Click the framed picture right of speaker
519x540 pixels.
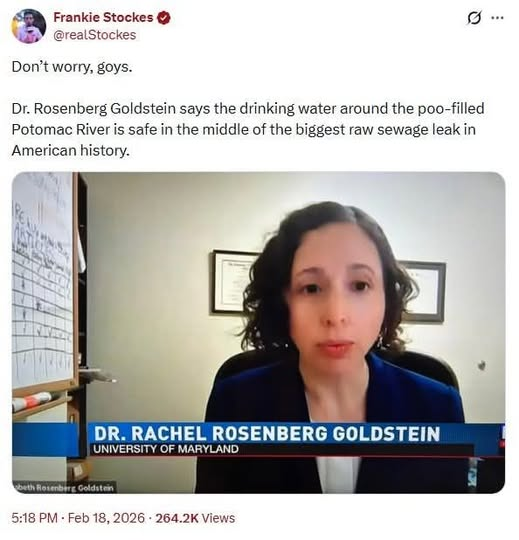click(423, 291)
